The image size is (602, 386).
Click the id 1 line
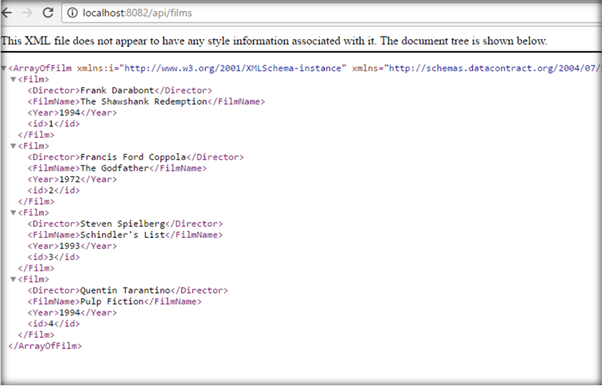coord(53,124)
